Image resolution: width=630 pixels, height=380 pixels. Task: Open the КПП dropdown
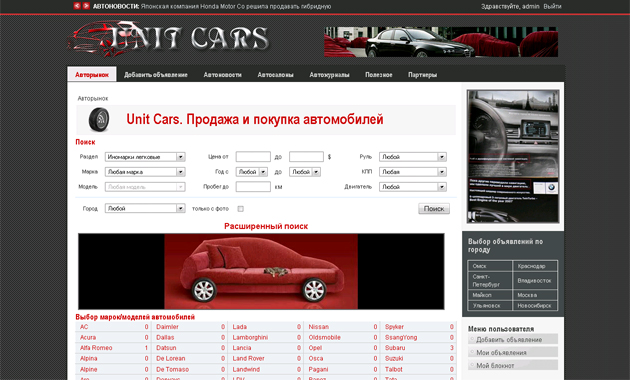[x=413, y=172]
